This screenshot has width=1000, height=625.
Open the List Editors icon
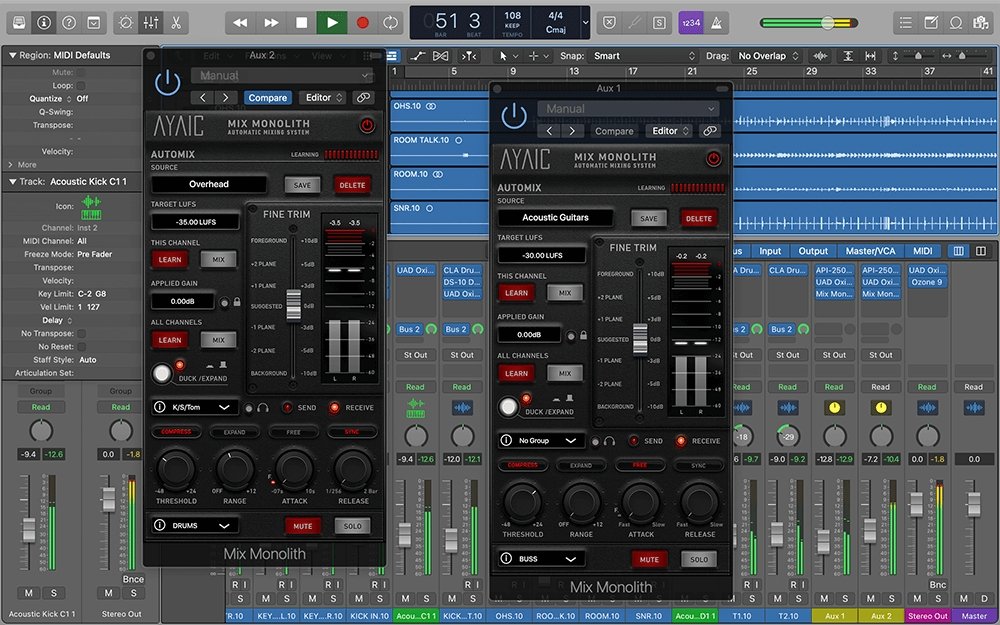click(x=906, y=23)
